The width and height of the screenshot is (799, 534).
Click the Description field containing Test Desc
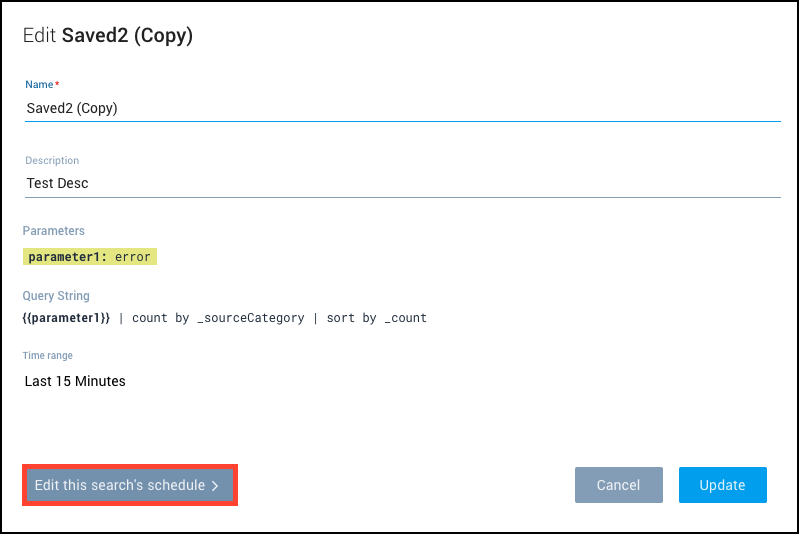tap(400, 183)
